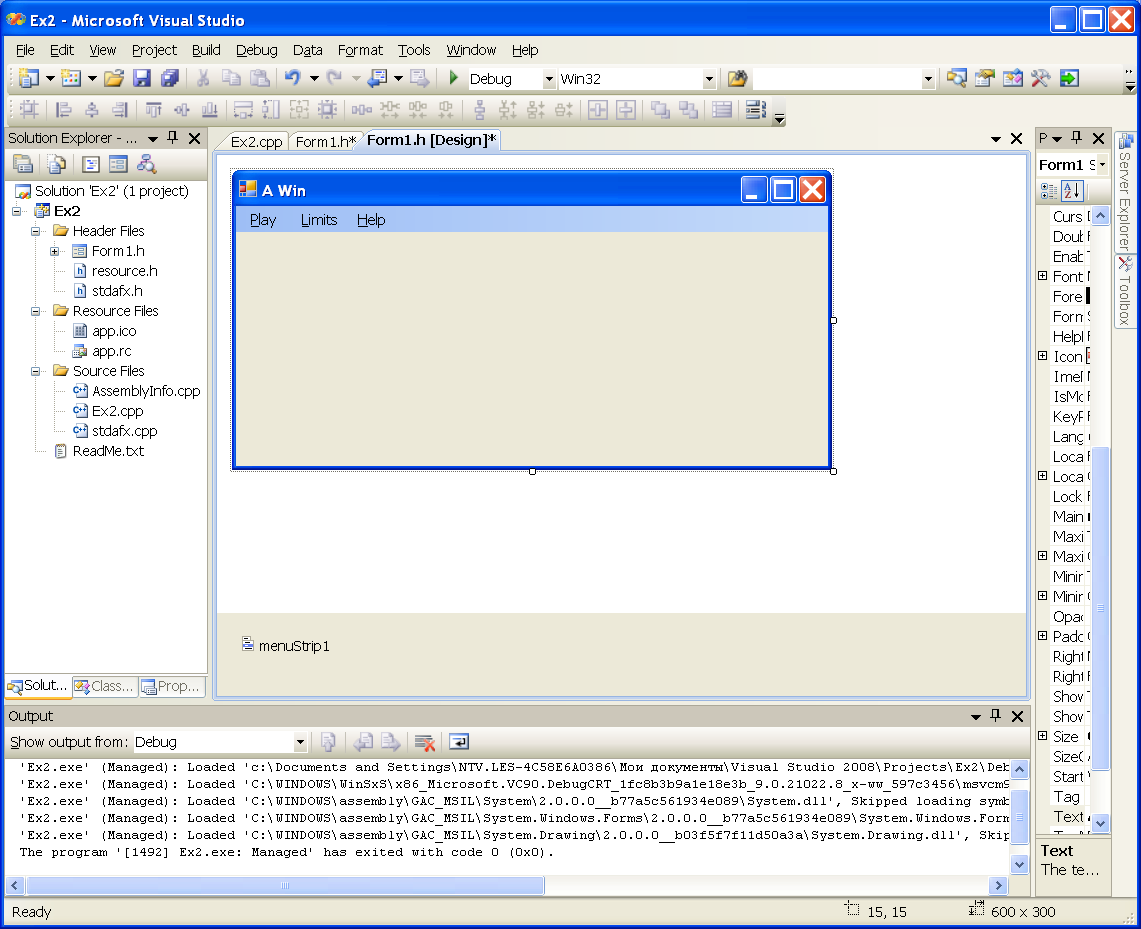
Task: Click View Class Diagram icon in Solution Explorer
Action: tap(146, 164)
